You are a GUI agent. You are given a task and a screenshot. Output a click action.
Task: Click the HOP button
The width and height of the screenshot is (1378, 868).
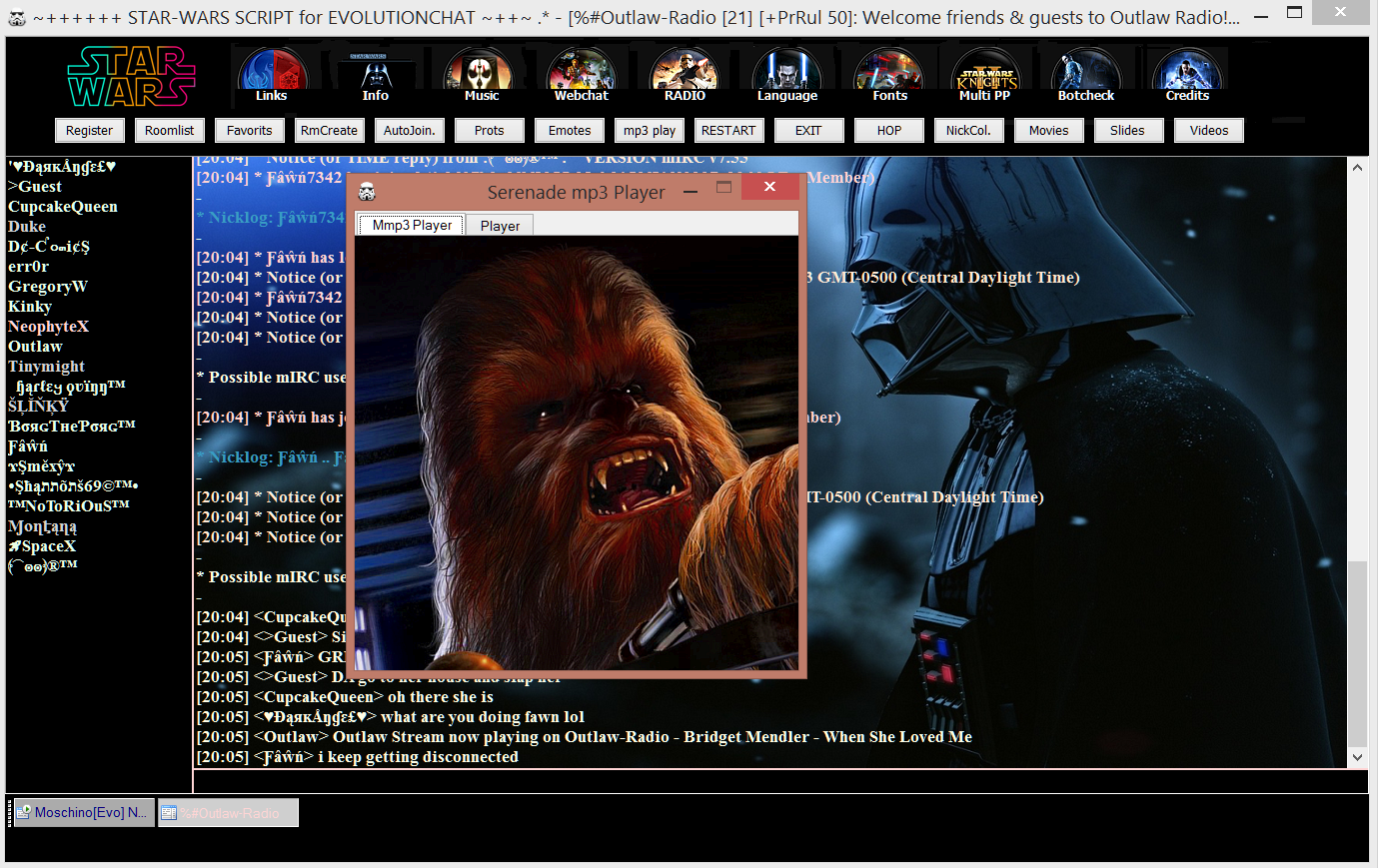point(889,131)
